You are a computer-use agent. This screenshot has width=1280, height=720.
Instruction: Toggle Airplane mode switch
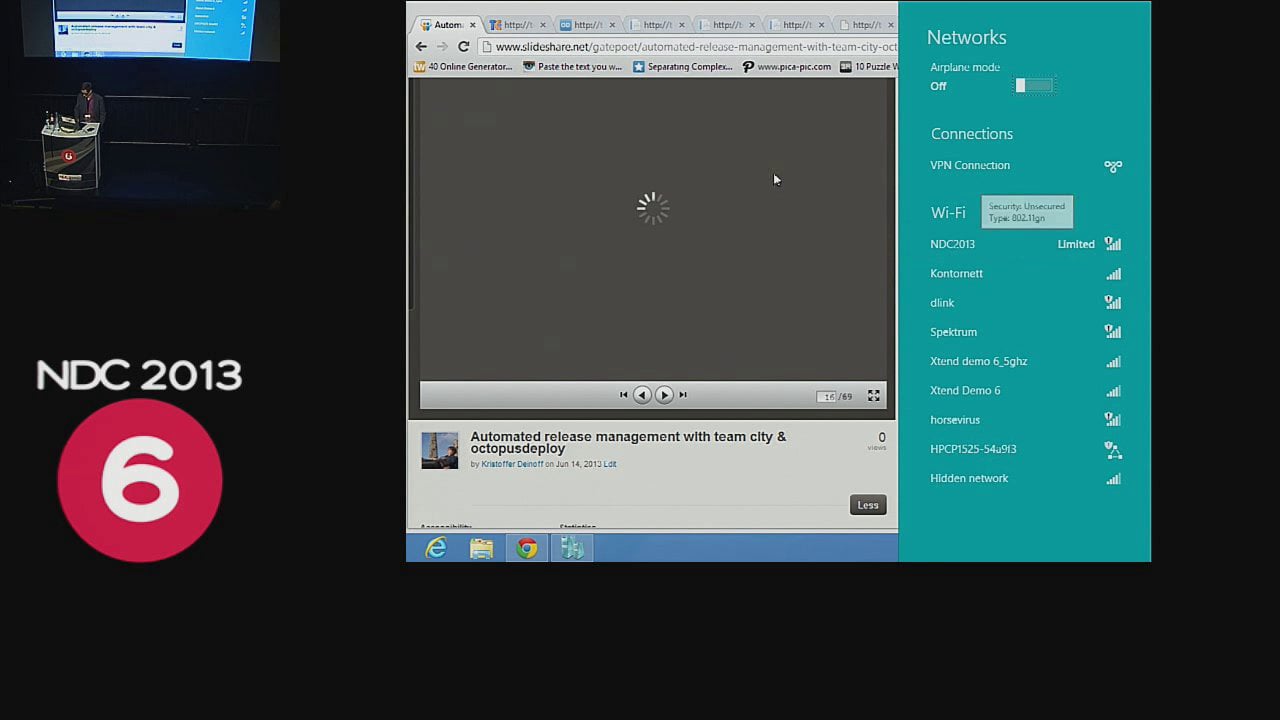[x=1034, y=86]
